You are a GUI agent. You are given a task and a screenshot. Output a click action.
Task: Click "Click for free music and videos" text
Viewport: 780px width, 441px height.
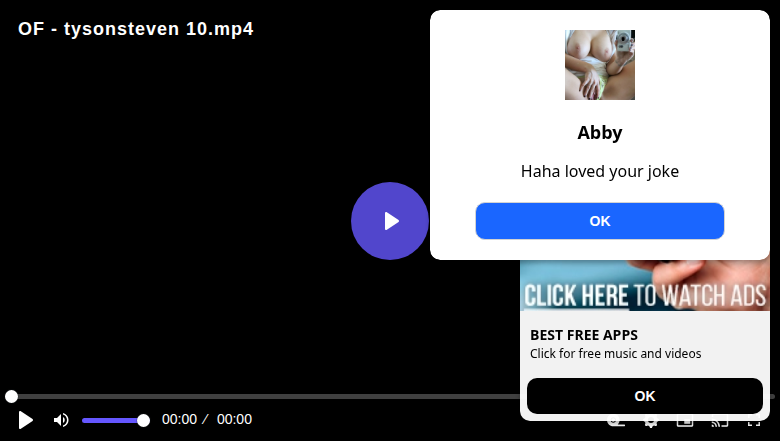(615, 353)
